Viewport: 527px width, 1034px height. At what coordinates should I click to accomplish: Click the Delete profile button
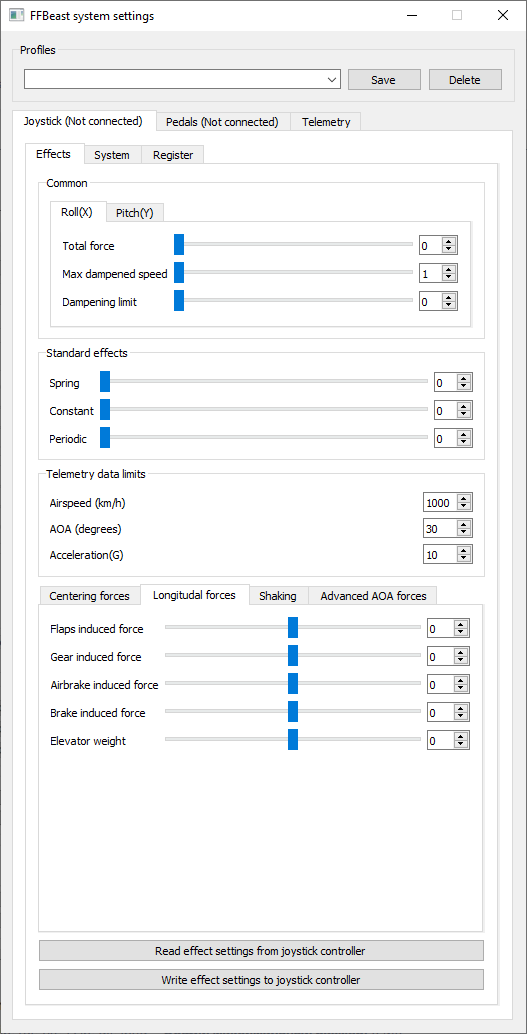point(465,80)
